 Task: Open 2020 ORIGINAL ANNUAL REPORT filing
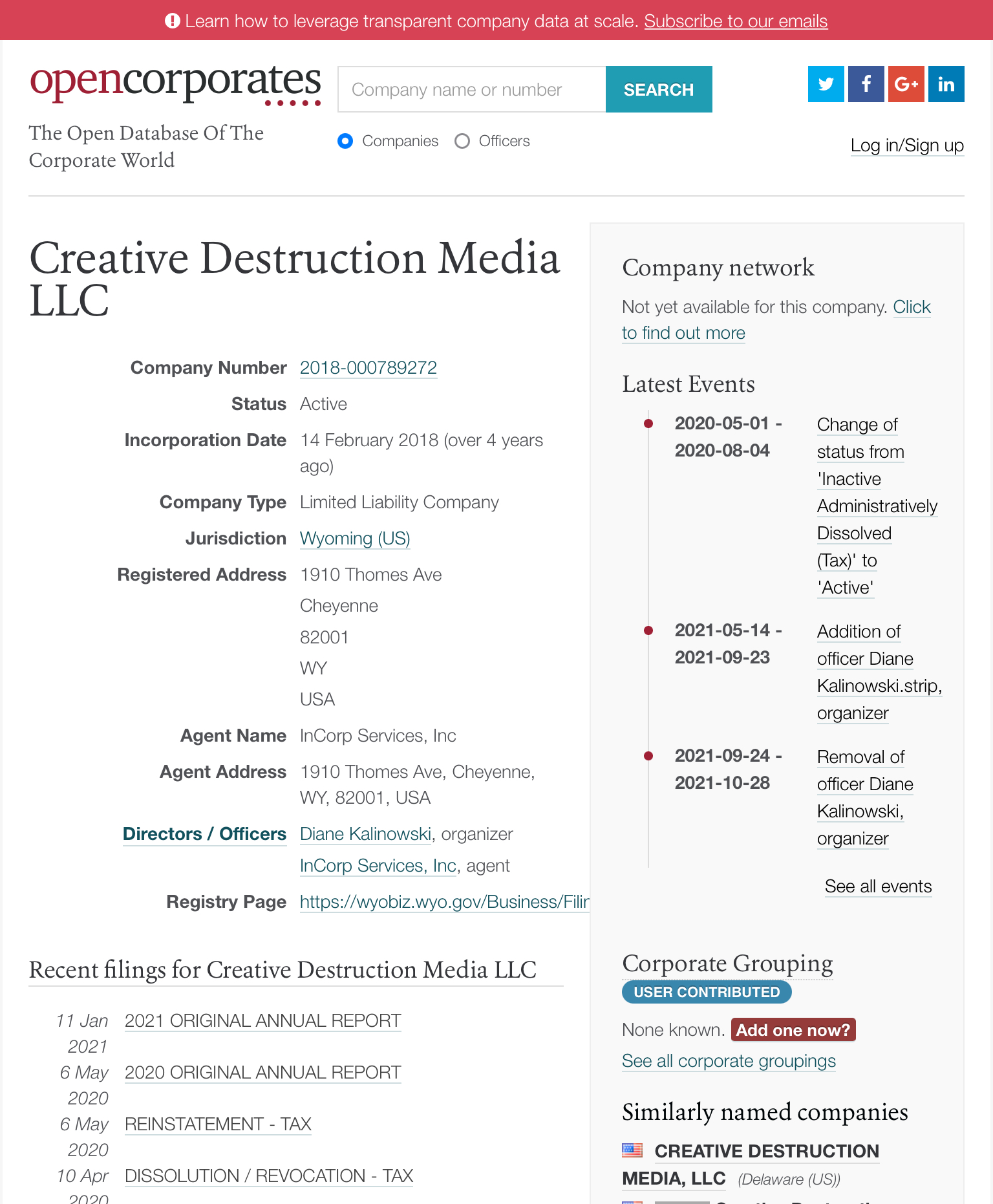point(263,1072)
